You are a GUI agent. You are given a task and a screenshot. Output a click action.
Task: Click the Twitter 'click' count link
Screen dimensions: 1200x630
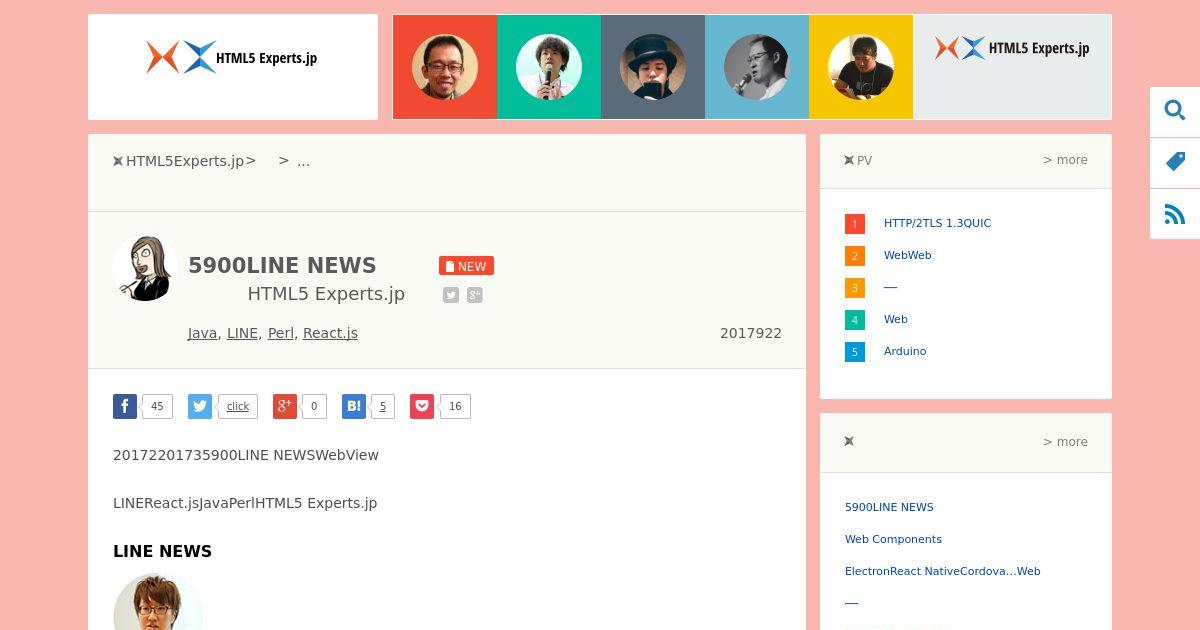pyautogui.click(x=238, y=406)
